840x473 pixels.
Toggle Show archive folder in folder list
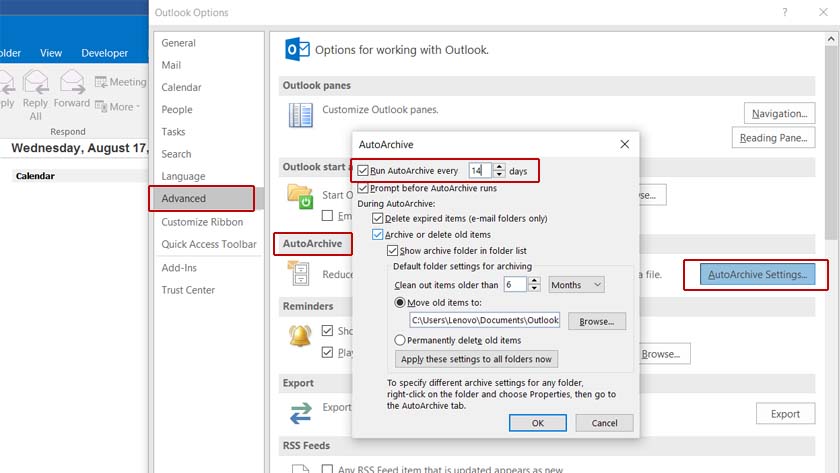tap(392, 250)
